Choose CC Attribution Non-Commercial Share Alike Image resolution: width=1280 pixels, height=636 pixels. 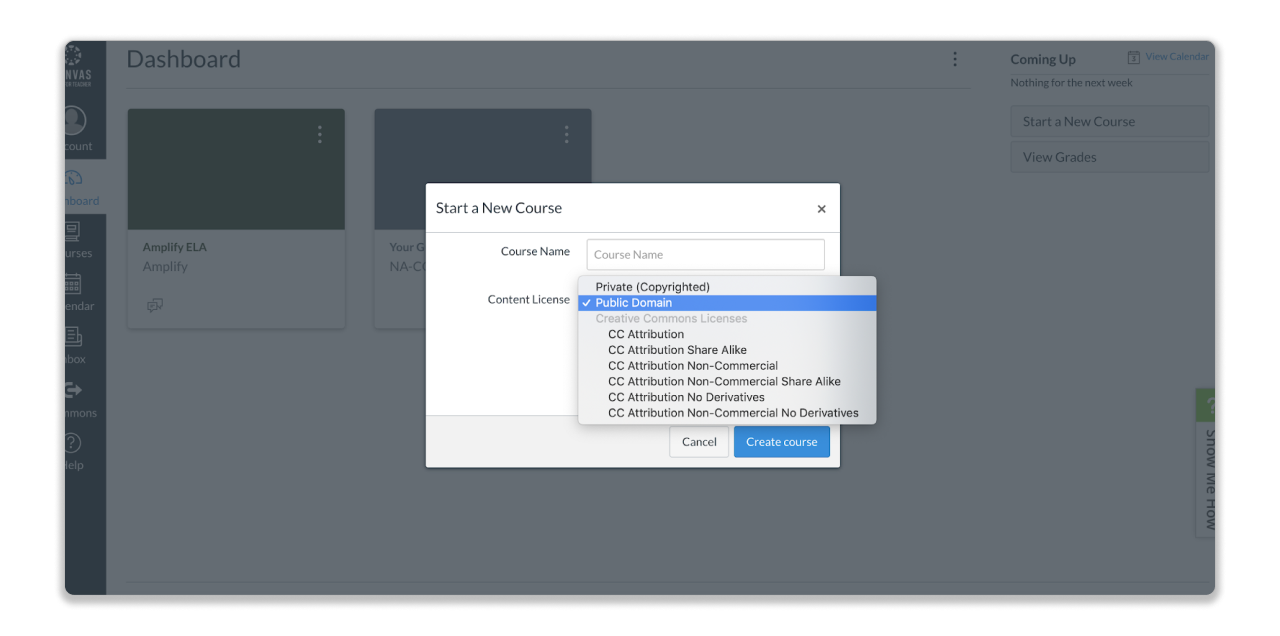point(727,381)
